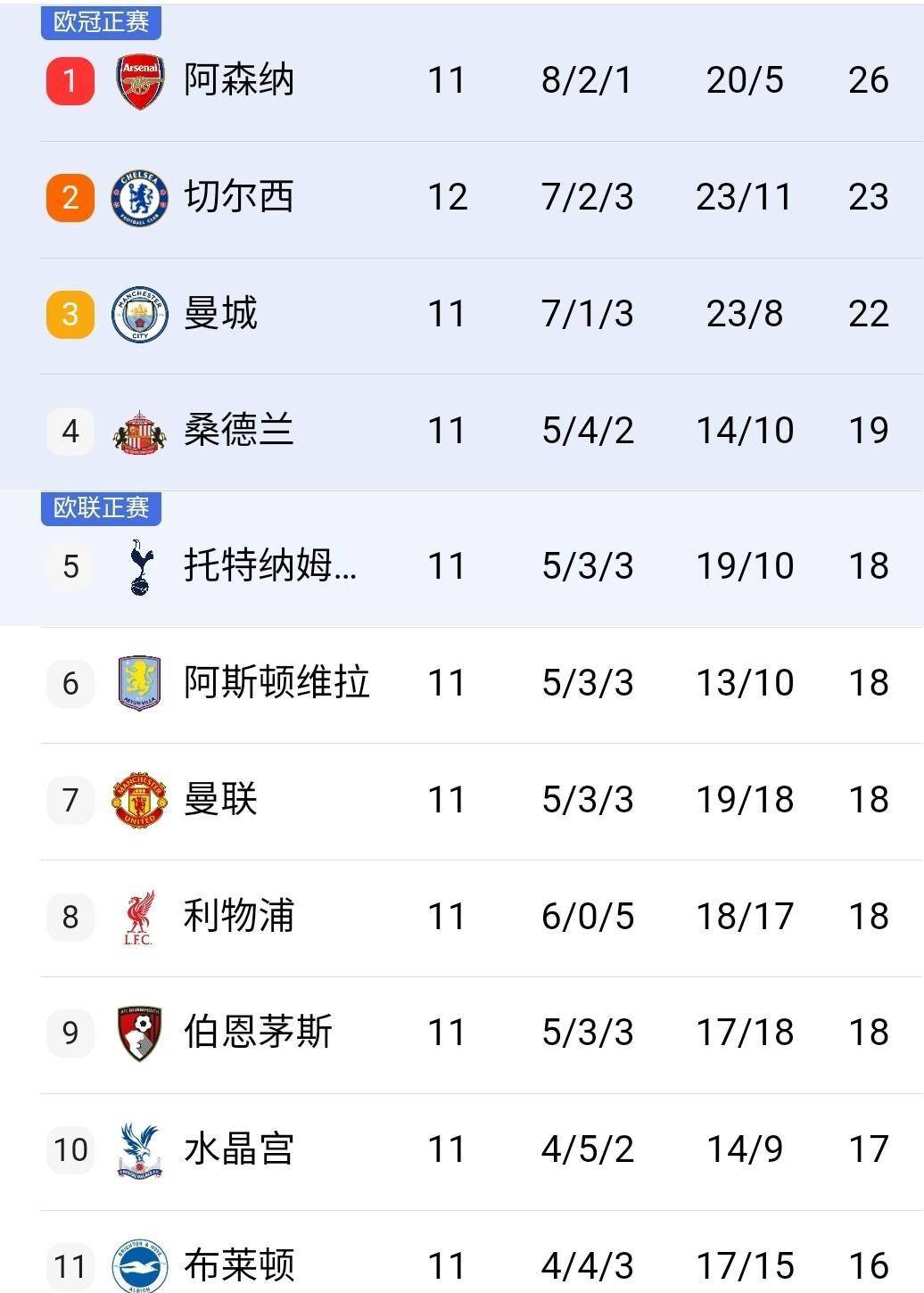Click the Brighton seagull crest
The image size is (924, 1293).
[140, 1266]
